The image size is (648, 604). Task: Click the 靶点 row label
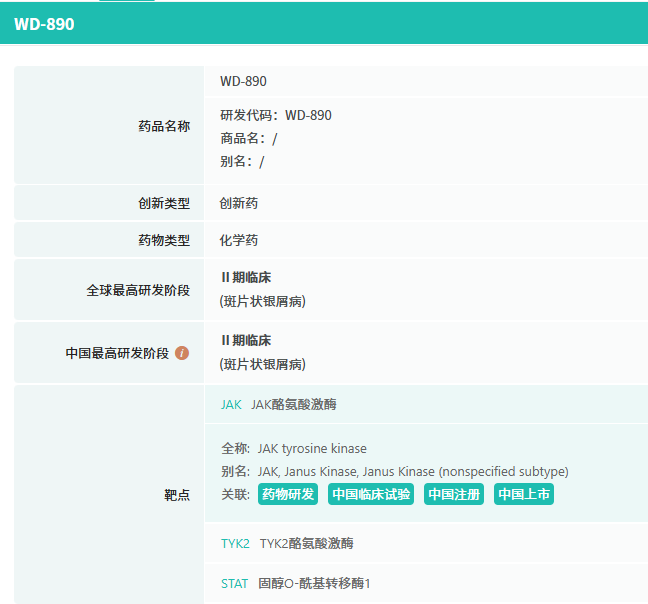coord(177,495)
